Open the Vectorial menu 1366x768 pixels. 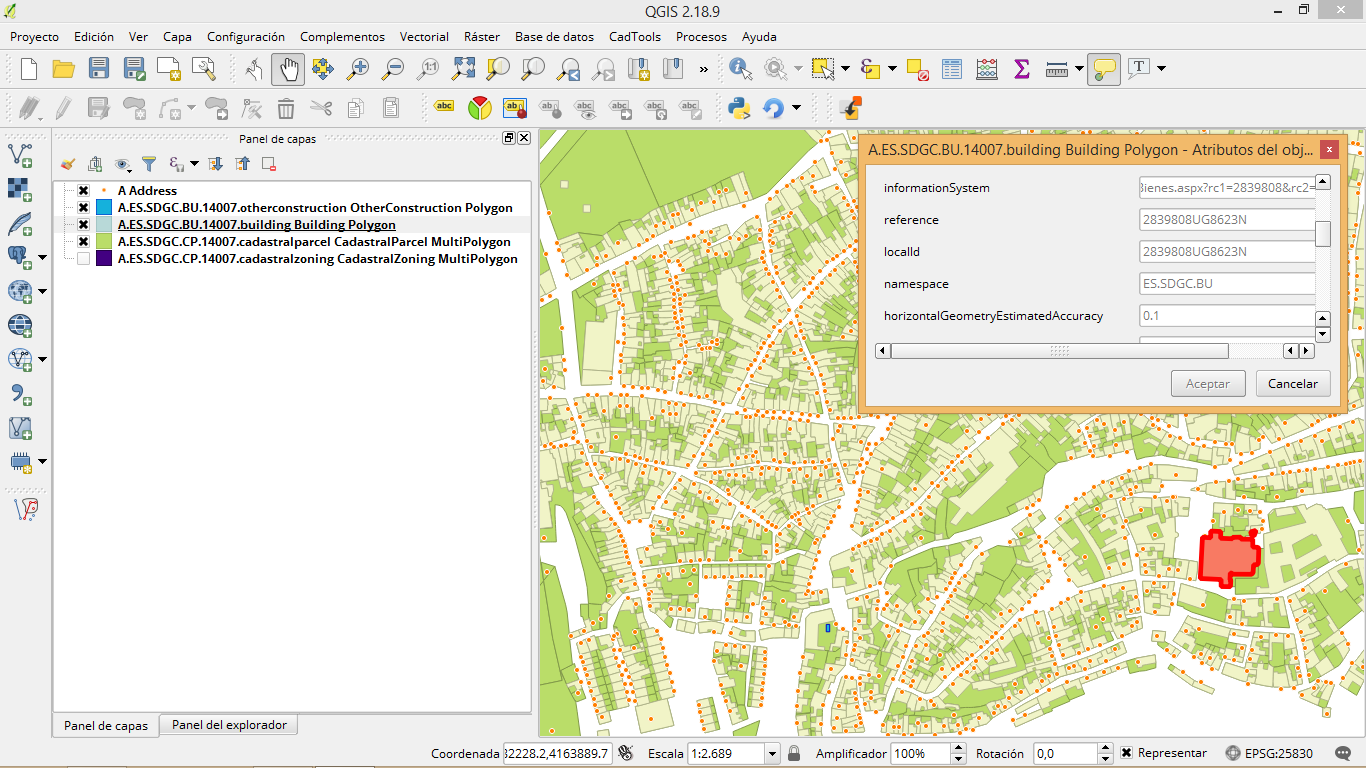pyautogui.click(x=424, y=37)
